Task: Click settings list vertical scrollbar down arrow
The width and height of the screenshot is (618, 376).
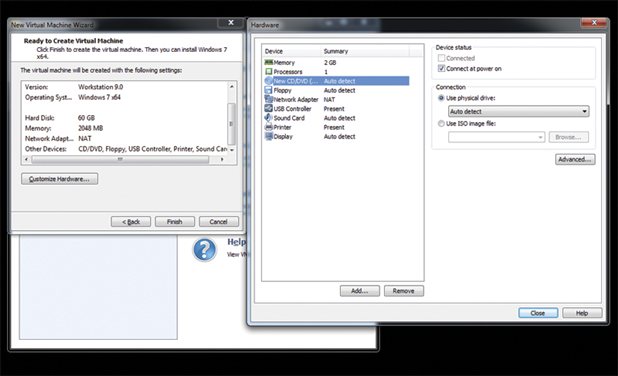Action: pos(232,150)
